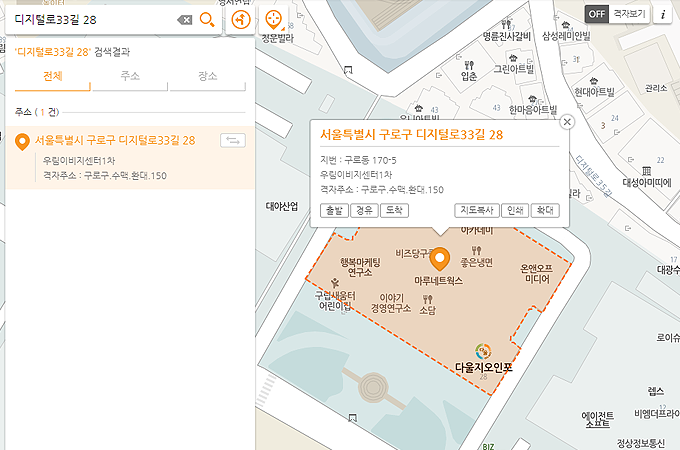Click the 구립새움터 어린이집 daycare icon
Viewport: 680px width, 450px height.
[x=334, y=284]
